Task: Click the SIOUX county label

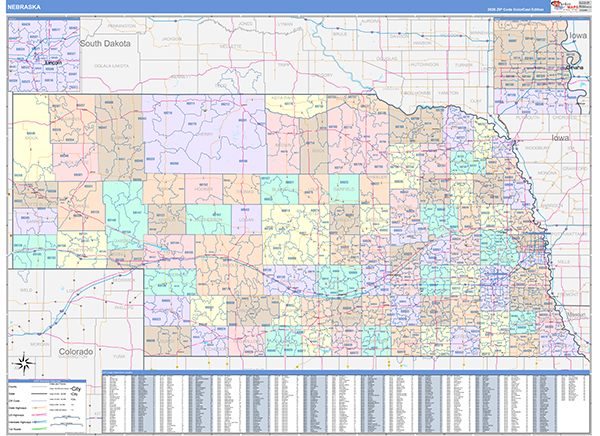Action: click(31, 138)
